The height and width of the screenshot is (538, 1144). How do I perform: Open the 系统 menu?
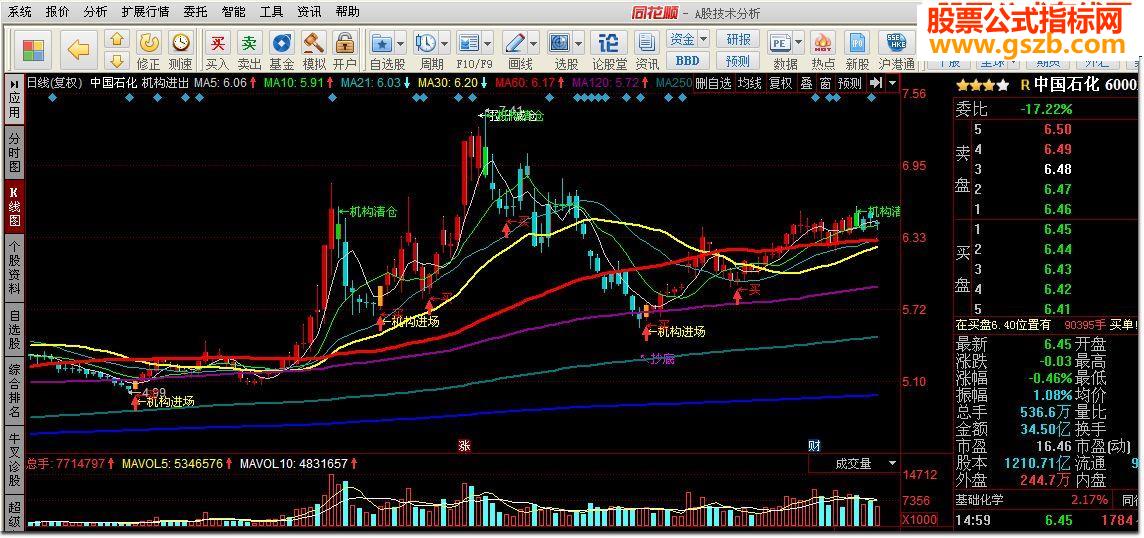pyautogui.click(x=20, y=12)
